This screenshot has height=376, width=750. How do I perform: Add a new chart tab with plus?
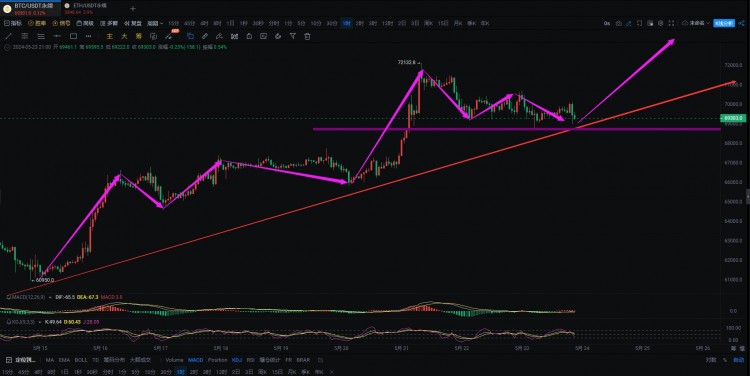point(132,8)
